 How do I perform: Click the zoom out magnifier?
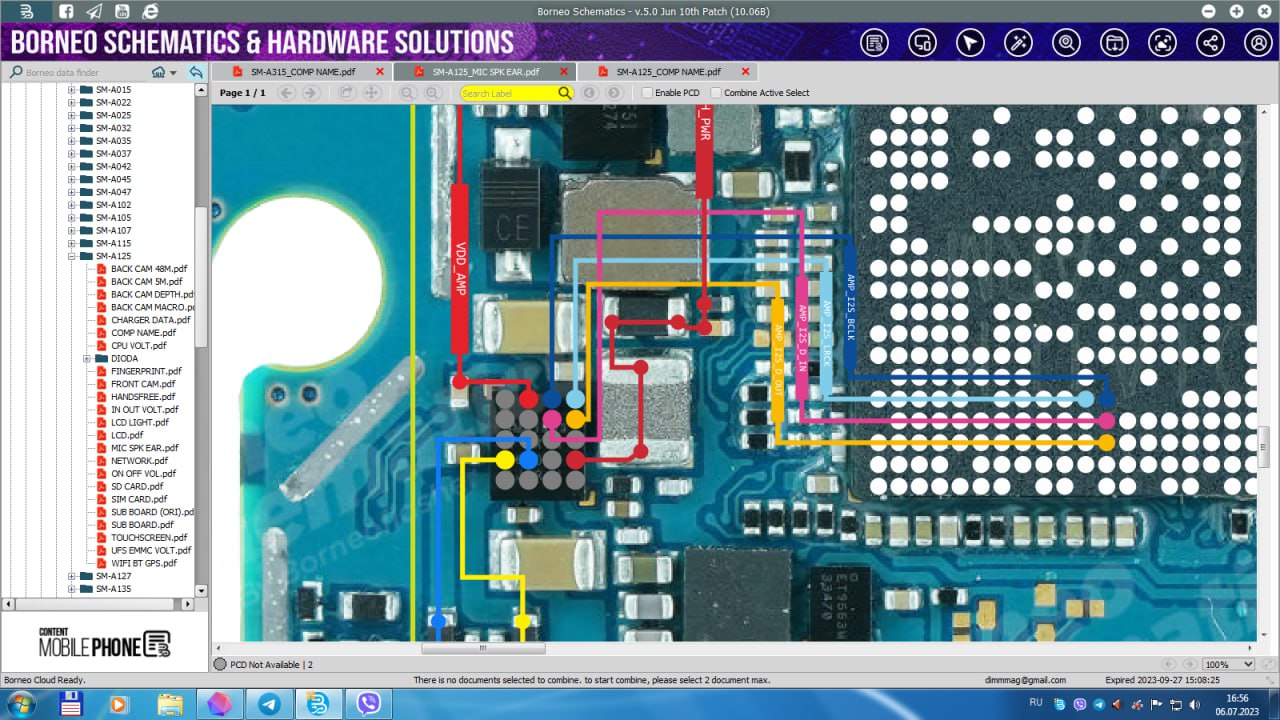[x=408, y=93]
